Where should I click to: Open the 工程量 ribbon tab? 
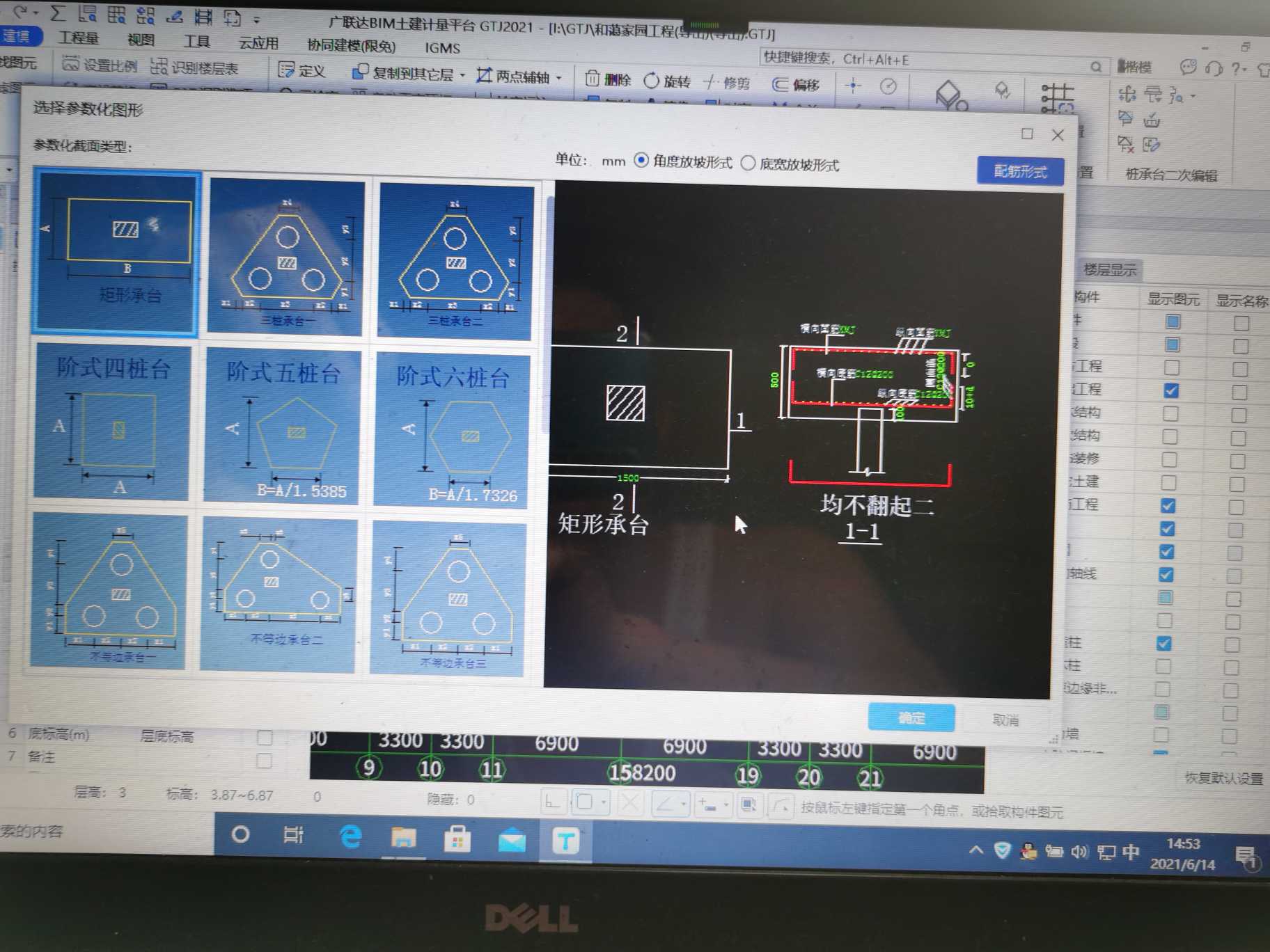click(x=78, y=38)
